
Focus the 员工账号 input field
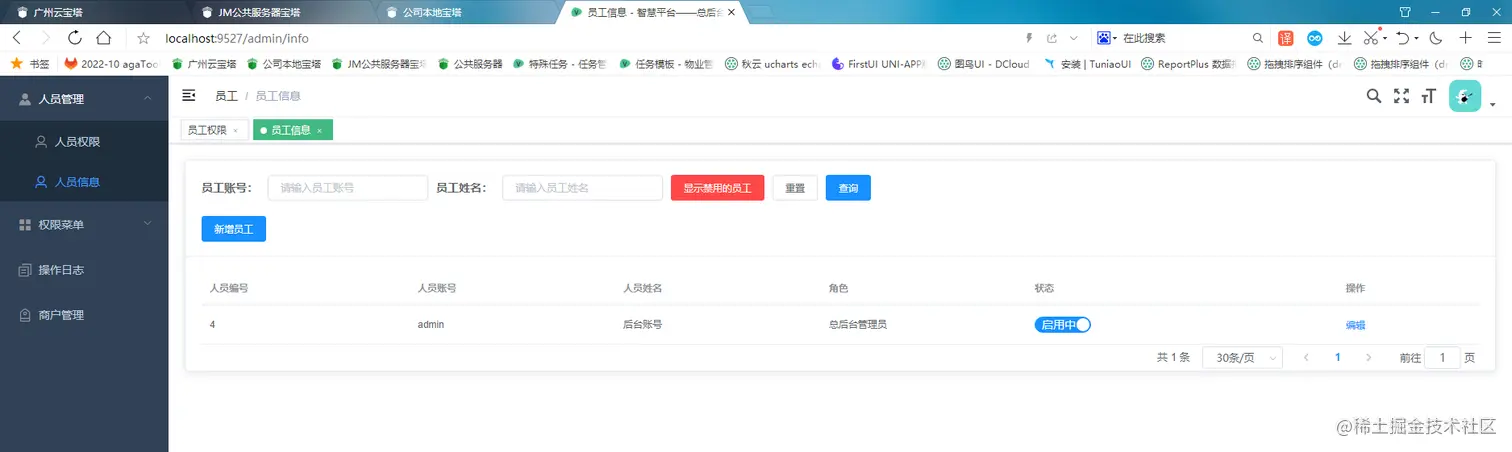pyautogui.click(x=348, y=188)
